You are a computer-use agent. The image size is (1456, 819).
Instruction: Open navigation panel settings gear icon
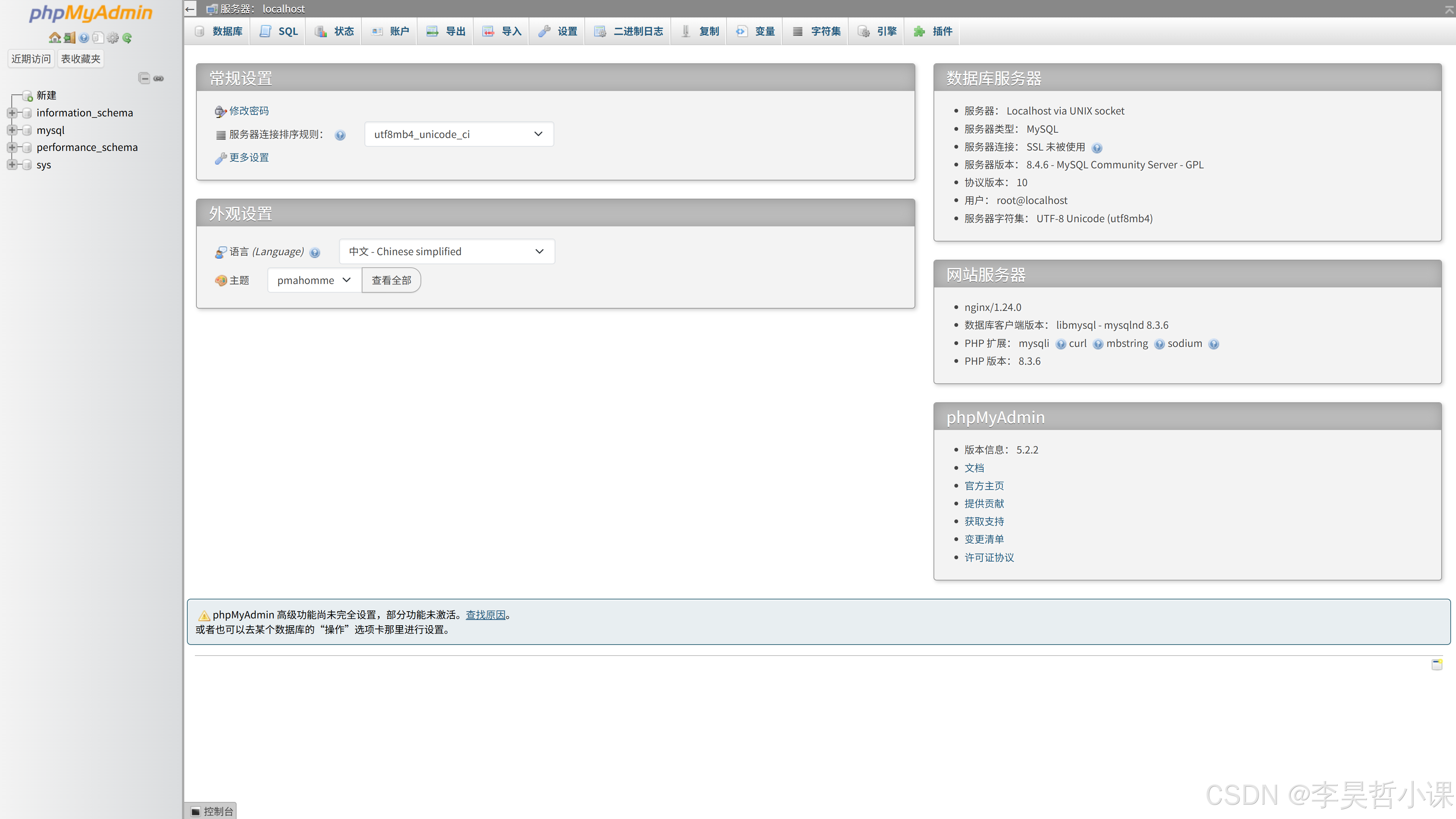pos(113,38)
